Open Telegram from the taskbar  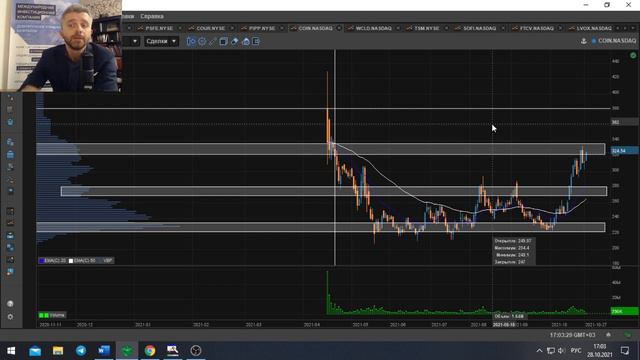(x=81, y=350)
